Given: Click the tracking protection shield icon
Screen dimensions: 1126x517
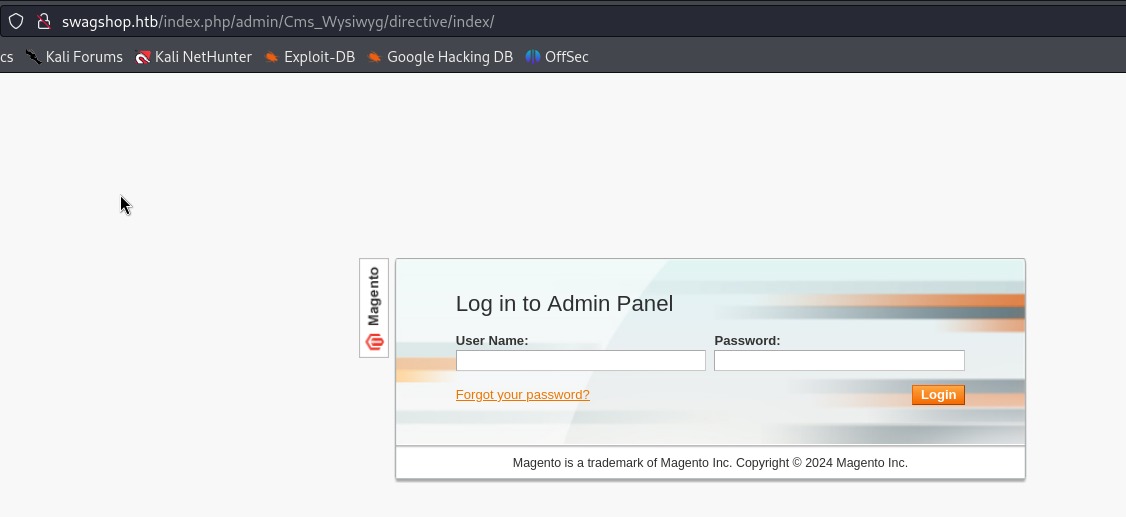Looking at the screenshot, I should pos(16,21).
